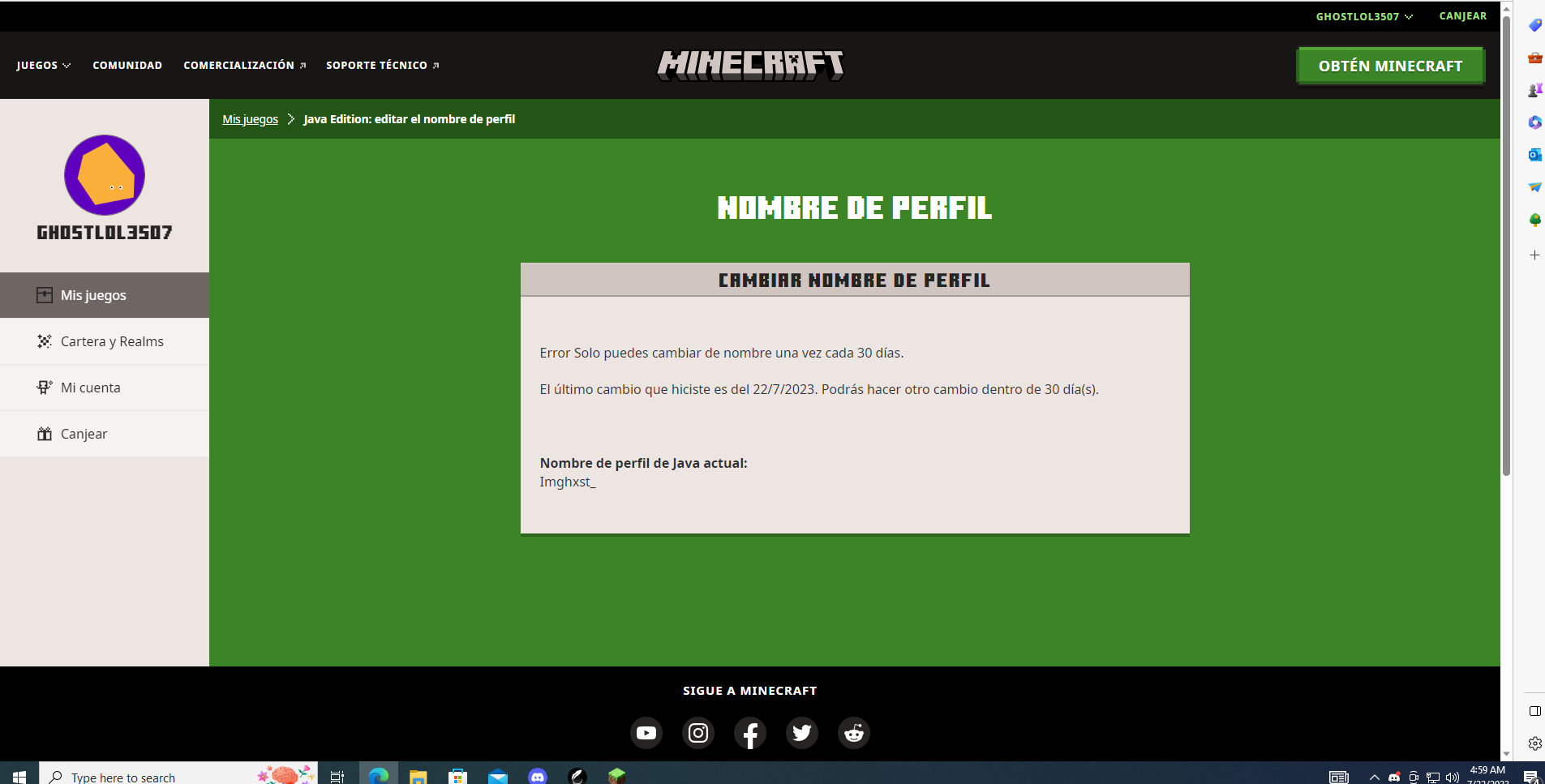The height and width of the screenshot is (784, 1545).
Task: Open the Facebook social icon
Action: pyautogui.click(x=750, y=733)
